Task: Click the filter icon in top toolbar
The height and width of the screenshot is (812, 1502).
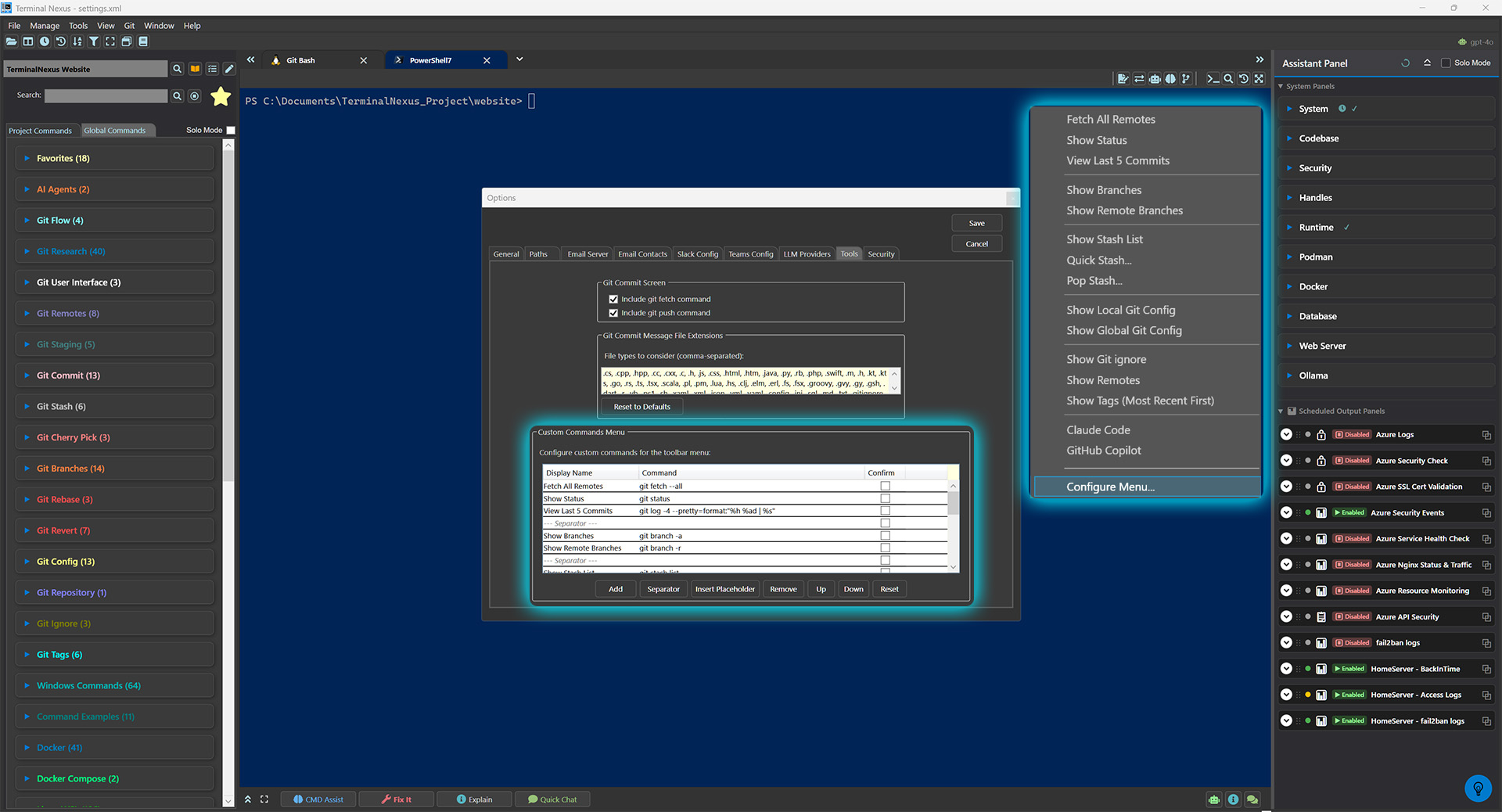Action: [x=94, y=41]
